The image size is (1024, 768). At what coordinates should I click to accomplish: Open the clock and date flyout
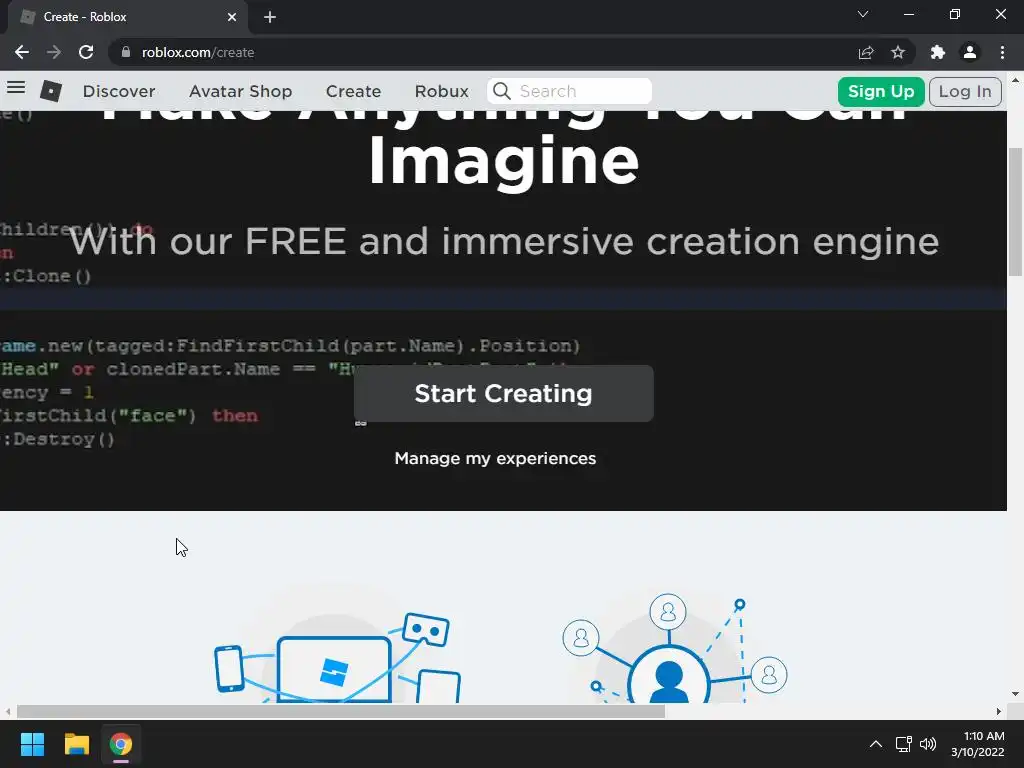point(978,744)
